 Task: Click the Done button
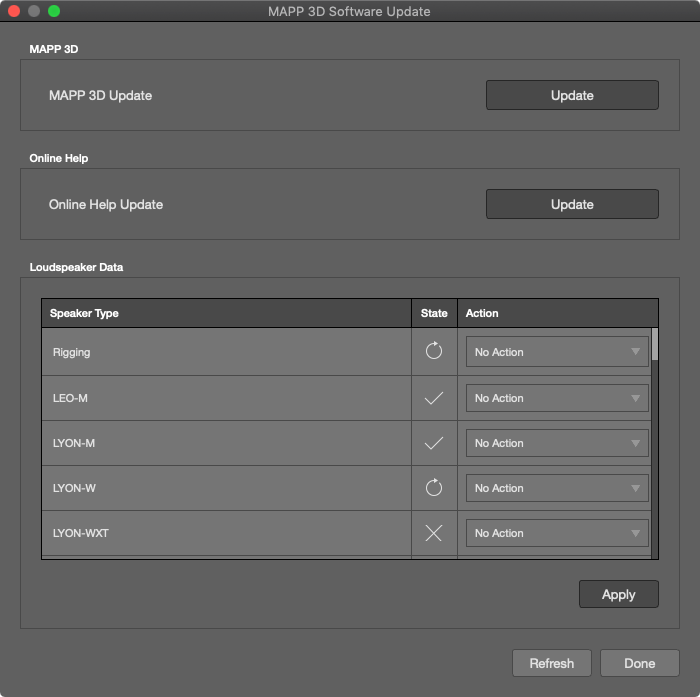click(640, 663)
